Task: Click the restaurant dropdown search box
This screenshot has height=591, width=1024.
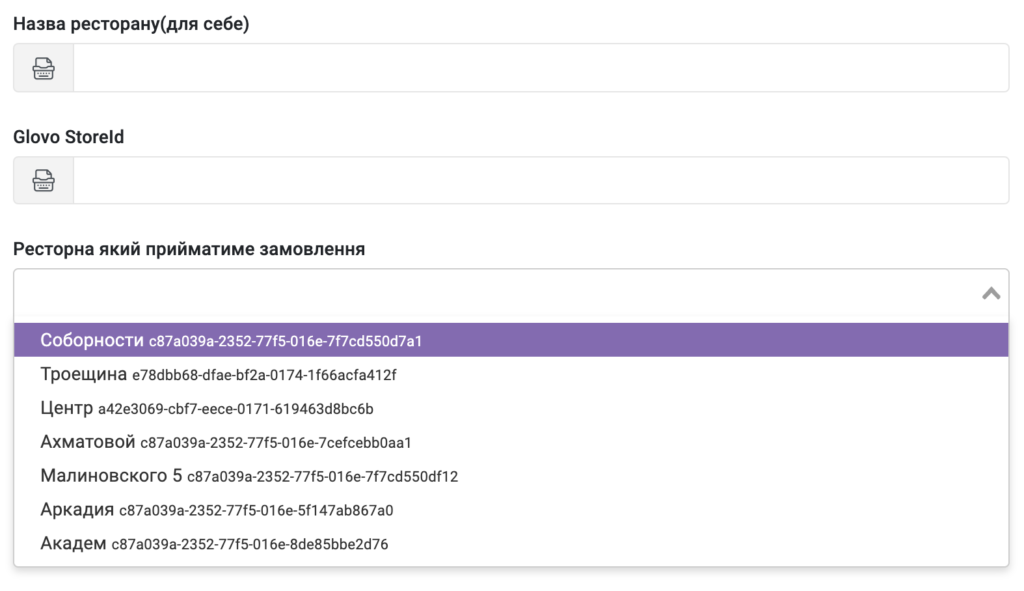Action: coord(490,293)
